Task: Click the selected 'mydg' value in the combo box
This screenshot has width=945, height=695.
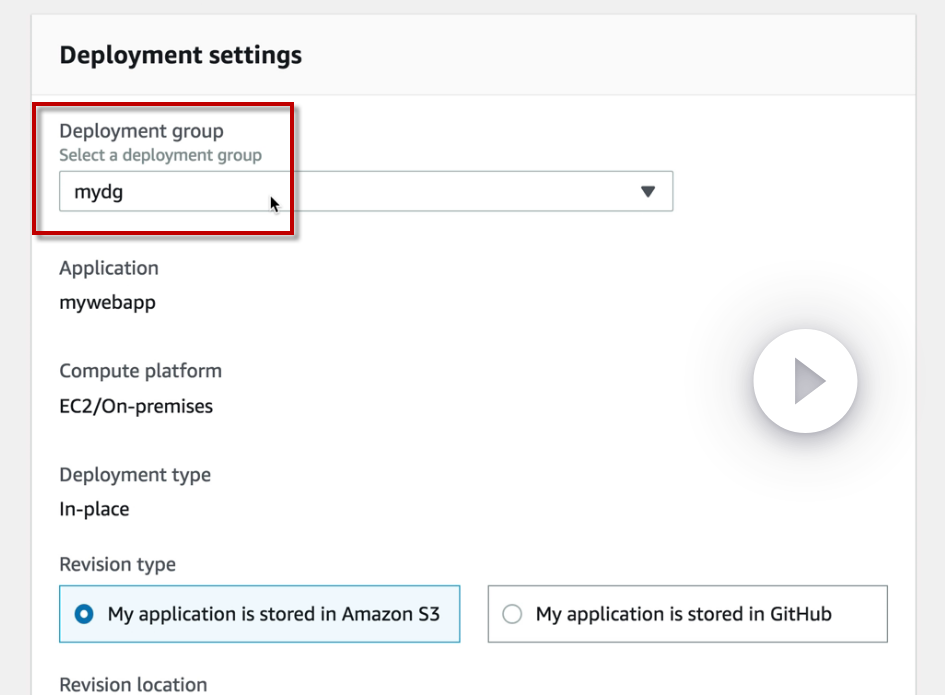Action: tap(99, 192)
